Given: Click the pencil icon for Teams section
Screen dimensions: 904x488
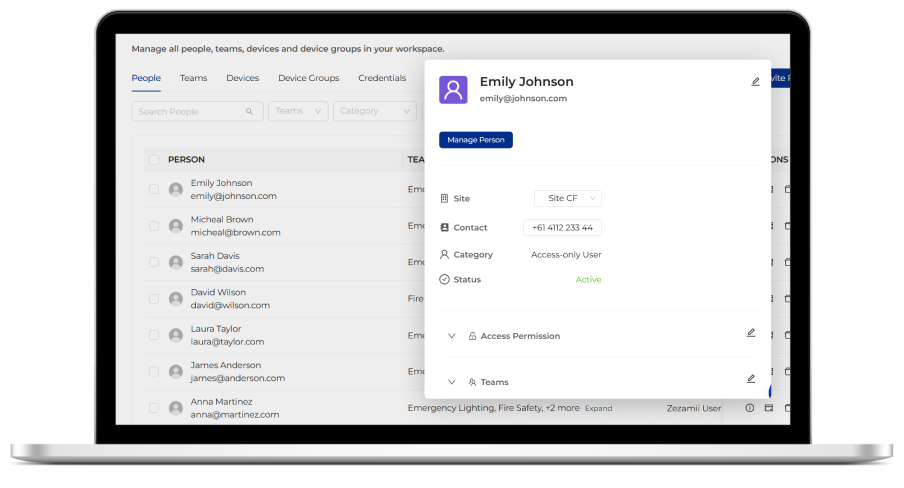Looking at the screenshot, I should 750,379.
